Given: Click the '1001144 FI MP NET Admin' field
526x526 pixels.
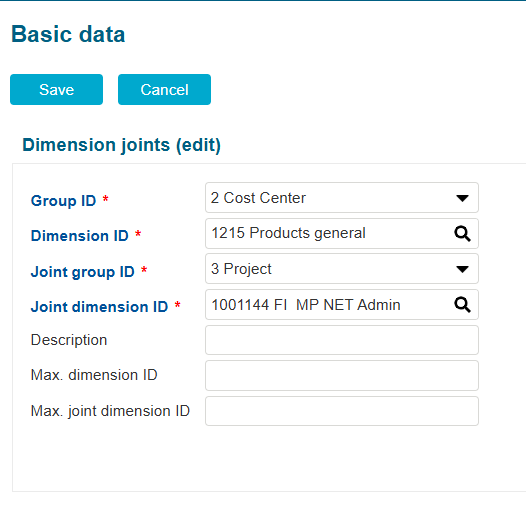Looking at the screenshot, I should pyautogui.click(x=342, y=305).
